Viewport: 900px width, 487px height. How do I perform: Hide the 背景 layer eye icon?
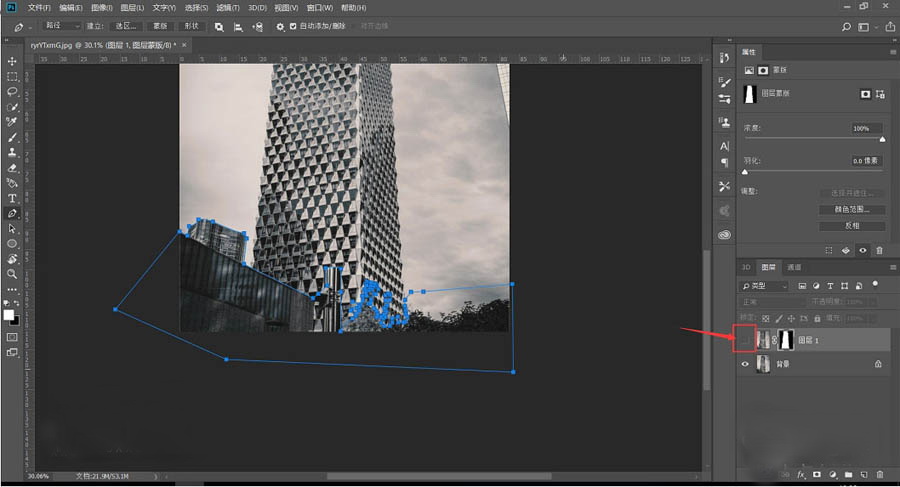[744, 365]
